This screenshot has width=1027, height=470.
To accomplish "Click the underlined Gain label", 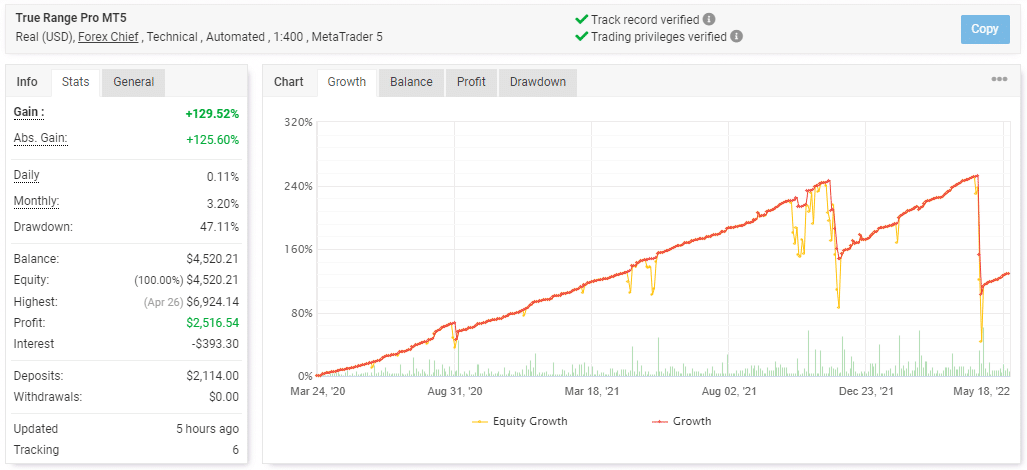I will (x=29, y=112).
